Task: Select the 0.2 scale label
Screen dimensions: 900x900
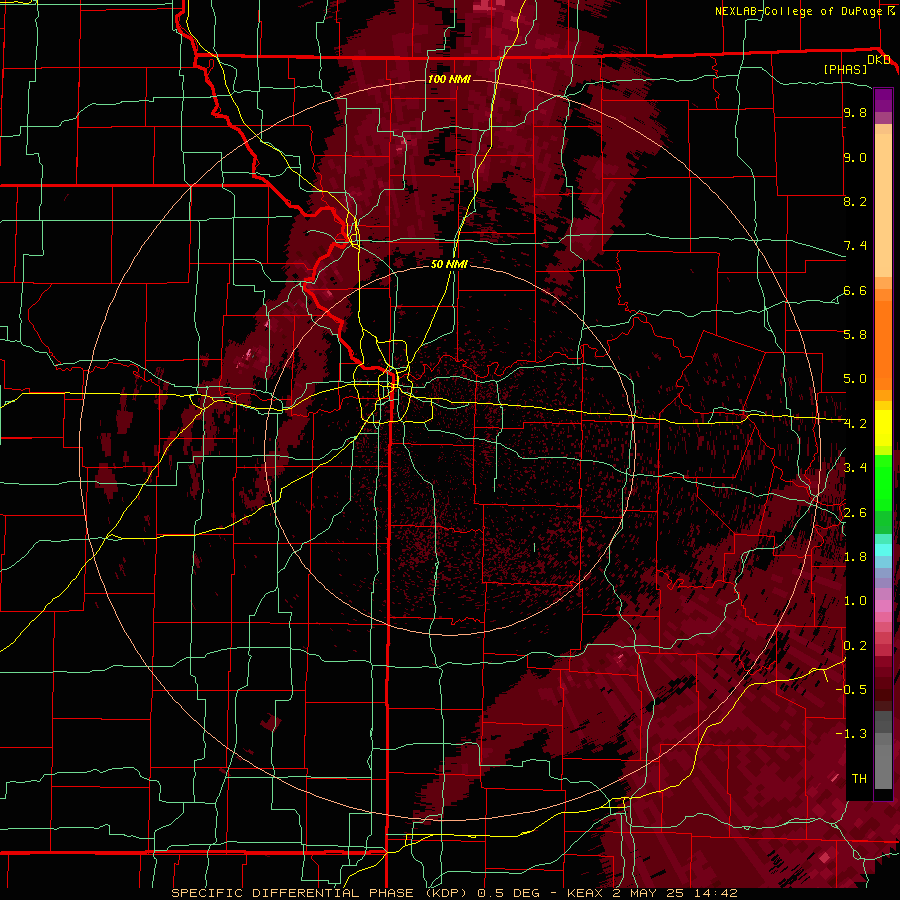Action: (x=855, y=646)
